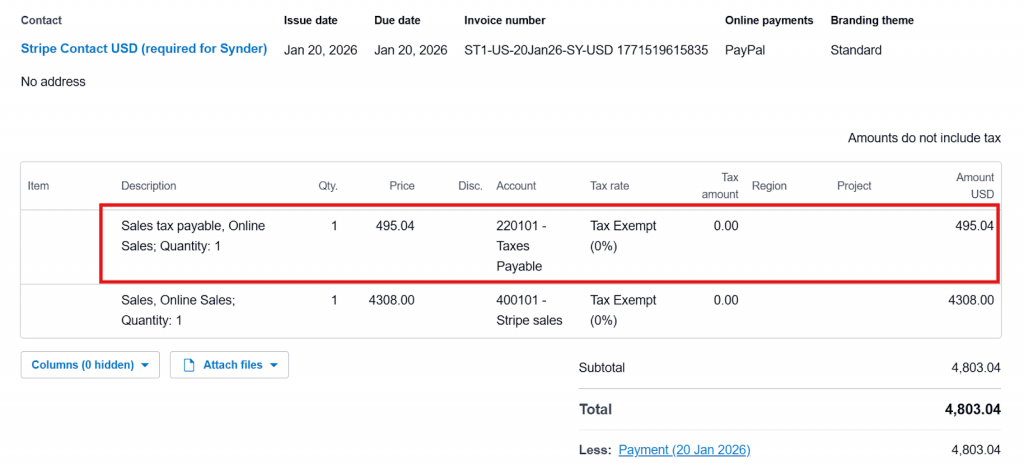Click the Amount USD column header
Image resolution: width=1024 pixels, height=465 pixels.
coord(974,185)
